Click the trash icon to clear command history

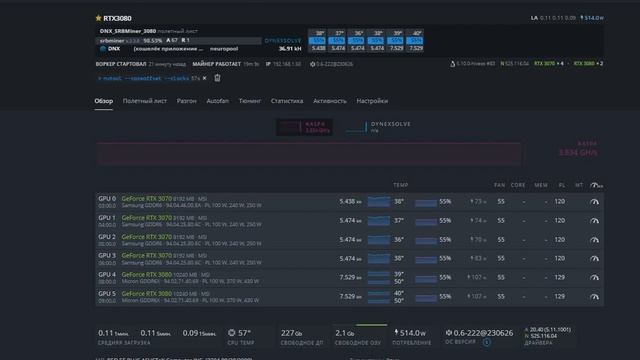[217, 78]
